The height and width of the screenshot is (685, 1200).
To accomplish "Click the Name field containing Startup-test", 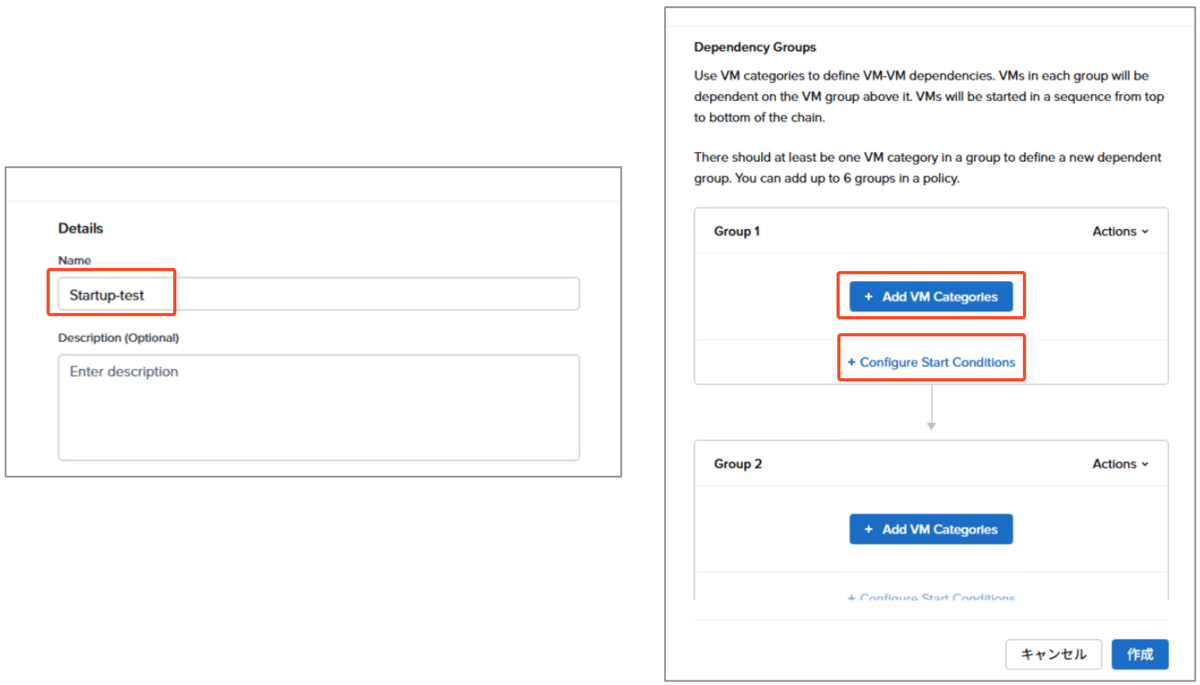I will click(318, 294).
